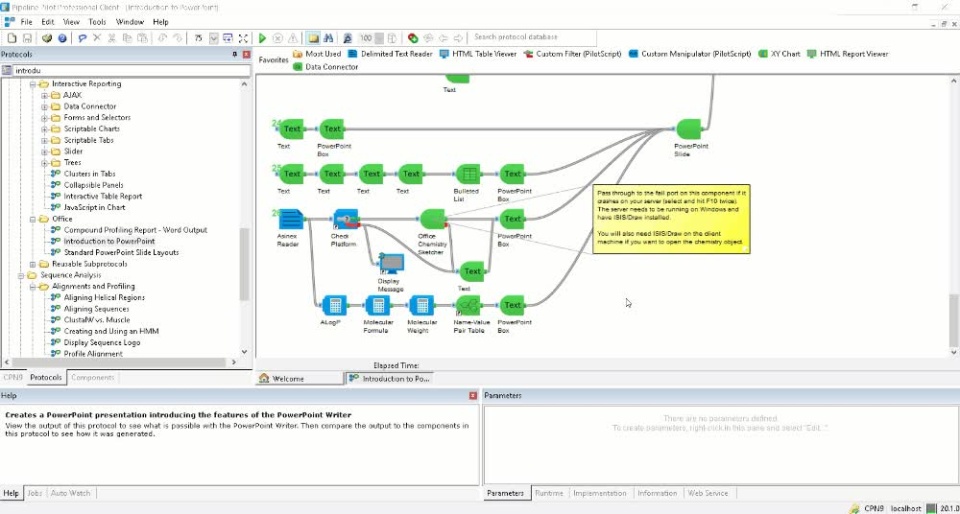Screen dimensions: 960x514
Task: Click Custom Filter (PilotScript) favorite
Action: [572, 54]
